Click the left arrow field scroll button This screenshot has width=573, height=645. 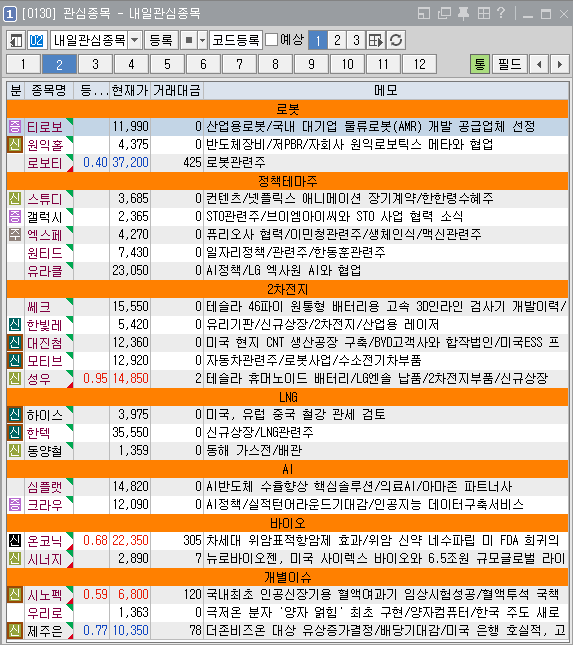click(539, 64)
